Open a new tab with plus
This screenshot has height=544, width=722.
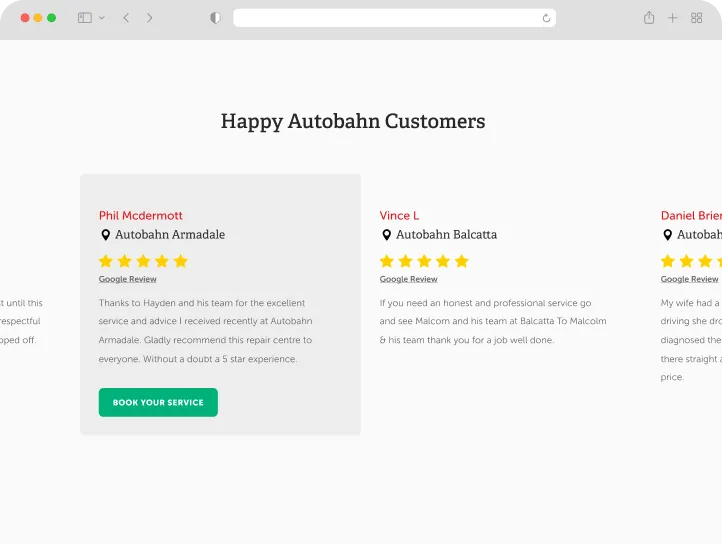[x=673, y=18]
